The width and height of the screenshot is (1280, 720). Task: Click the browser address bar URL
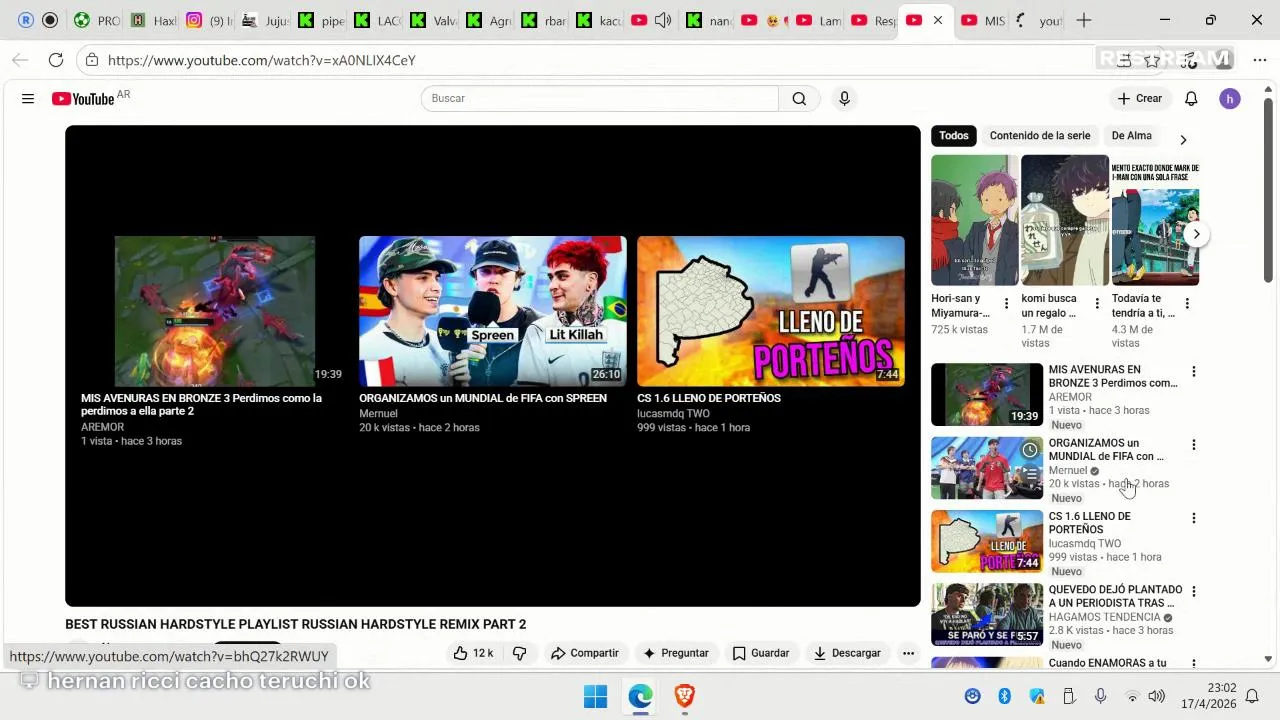click(261, 60)
